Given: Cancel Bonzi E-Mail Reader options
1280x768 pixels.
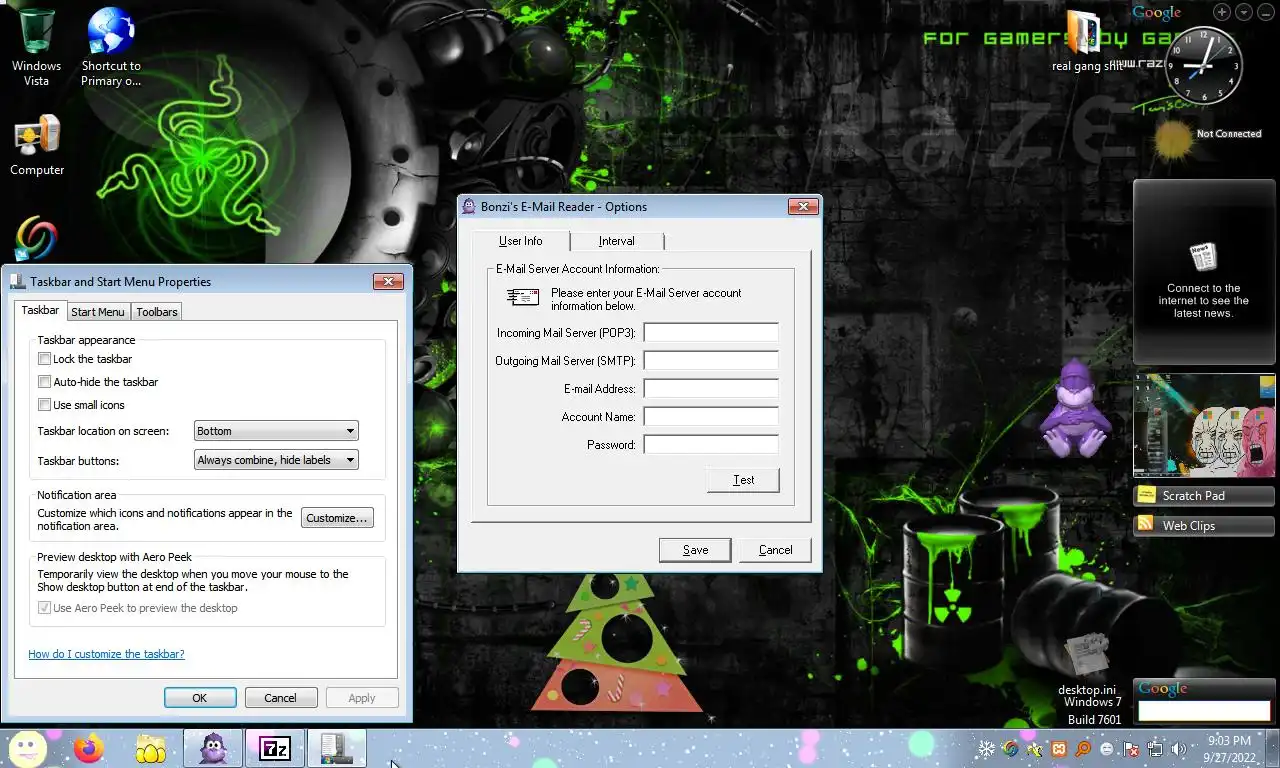Looking at the screenshot, I should click(775, 550).
